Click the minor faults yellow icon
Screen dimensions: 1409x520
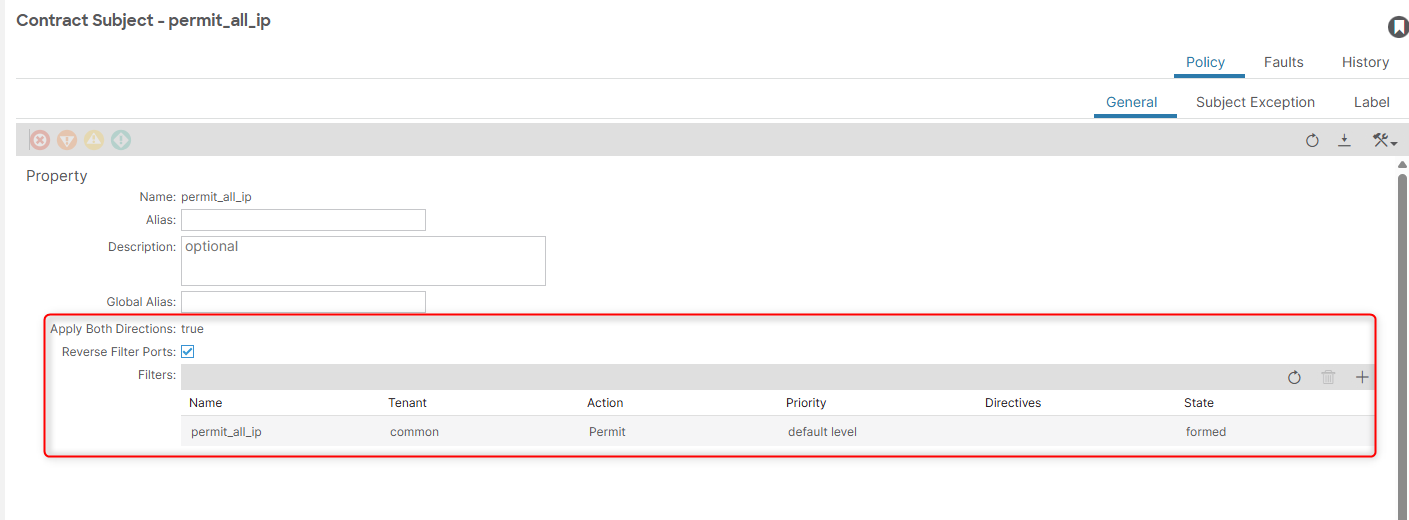pyautogui.click(x=94, y=141)
